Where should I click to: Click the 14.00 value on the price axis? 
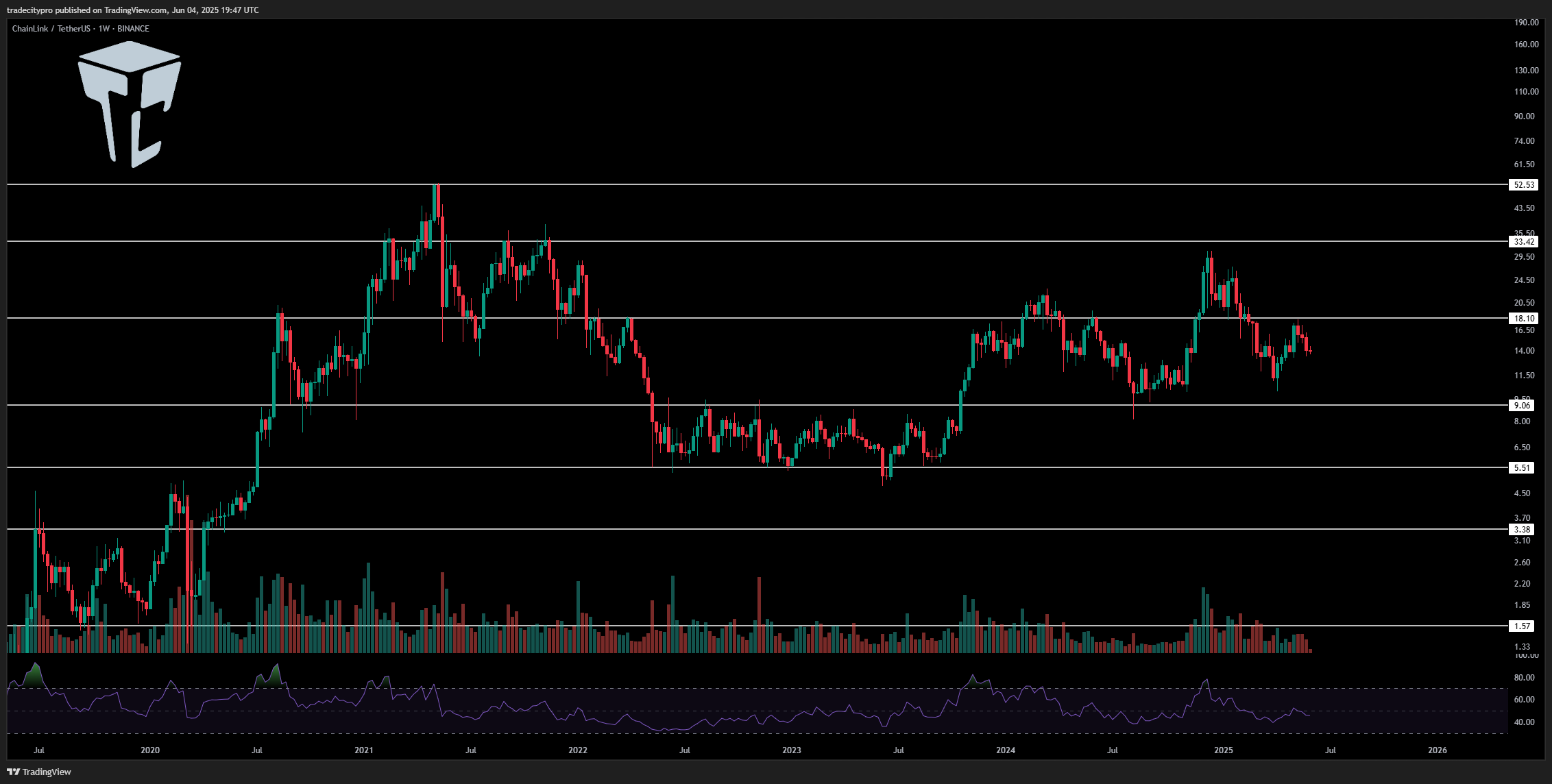pyautogui.click(x=1525, y=351)
